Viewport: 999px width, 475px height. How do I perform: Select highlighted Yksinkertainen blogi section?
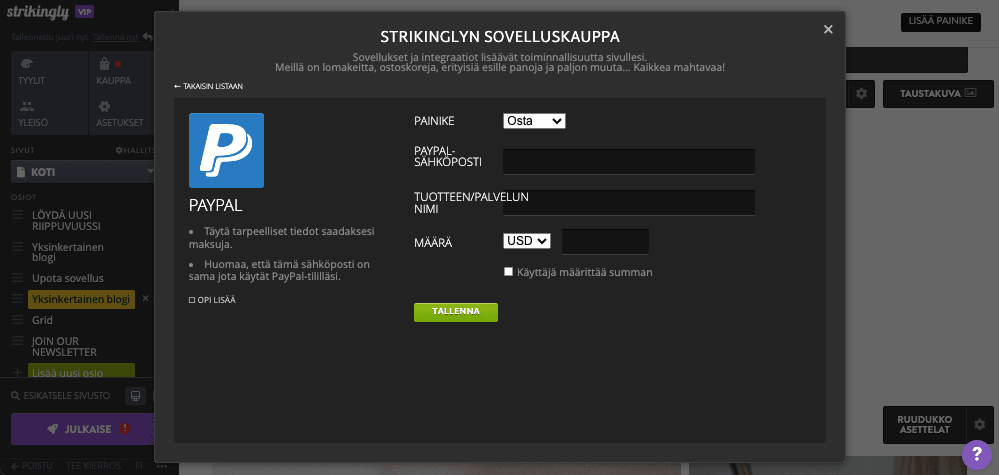[82, 299]
